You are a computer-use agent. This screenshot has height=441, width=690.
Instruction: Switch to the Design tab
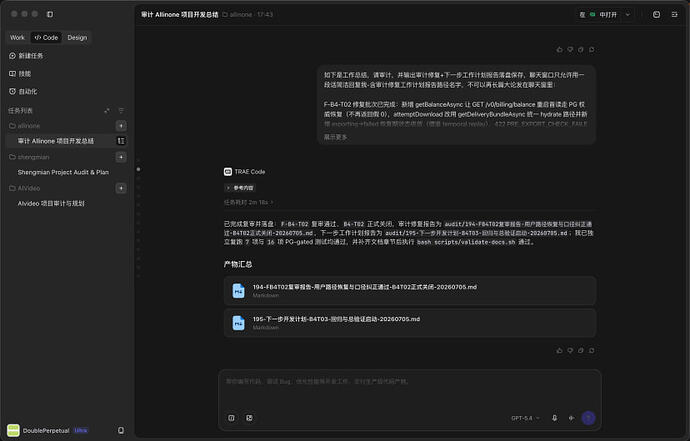pos(77,37)
